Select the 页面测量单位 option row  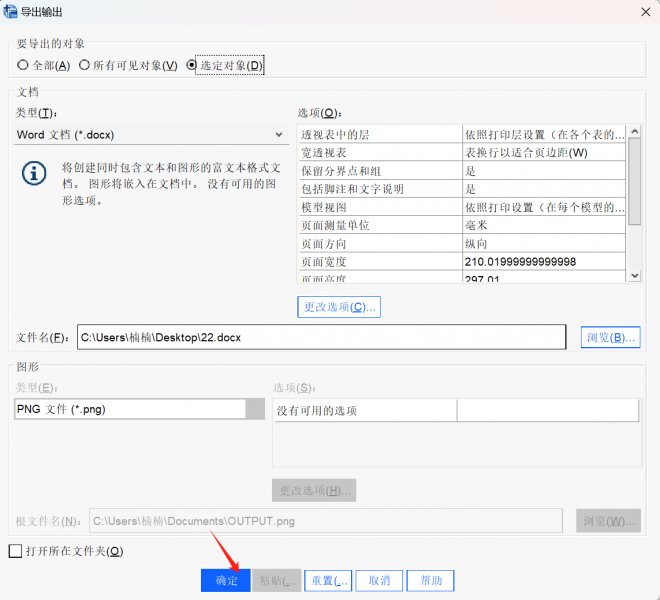click(461, 225)
